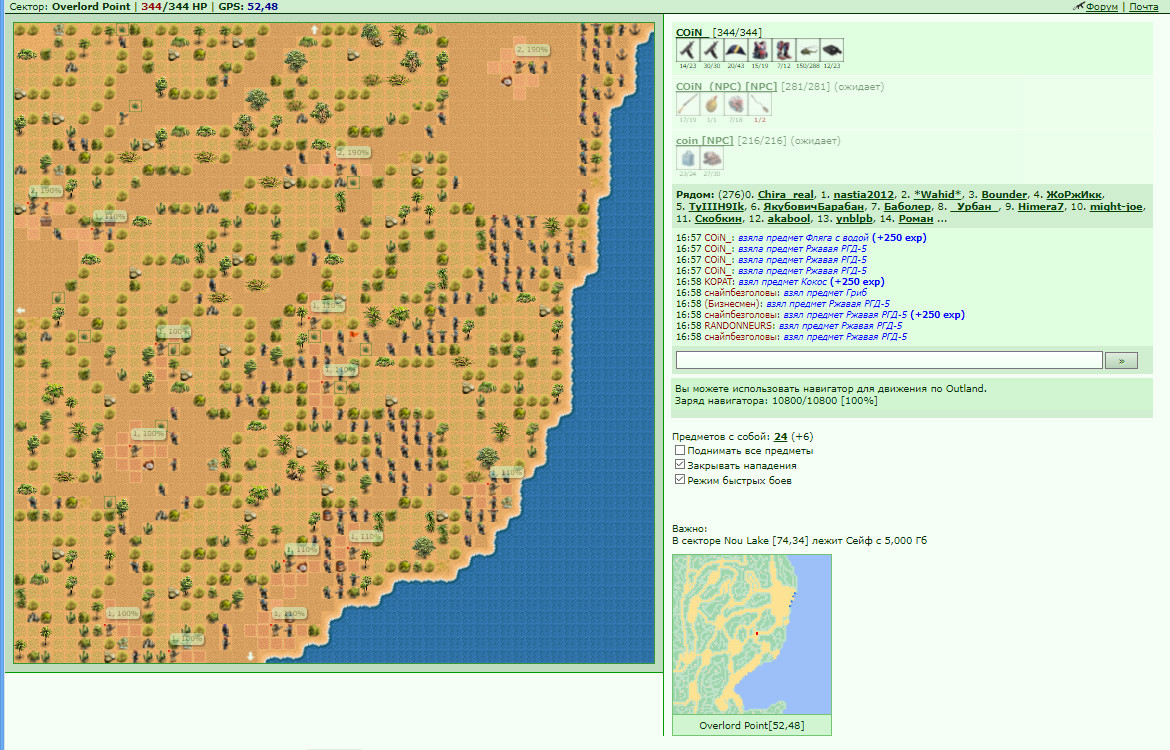Click the Overlord Point minimap thumbnail

click(x=752, y=634)
